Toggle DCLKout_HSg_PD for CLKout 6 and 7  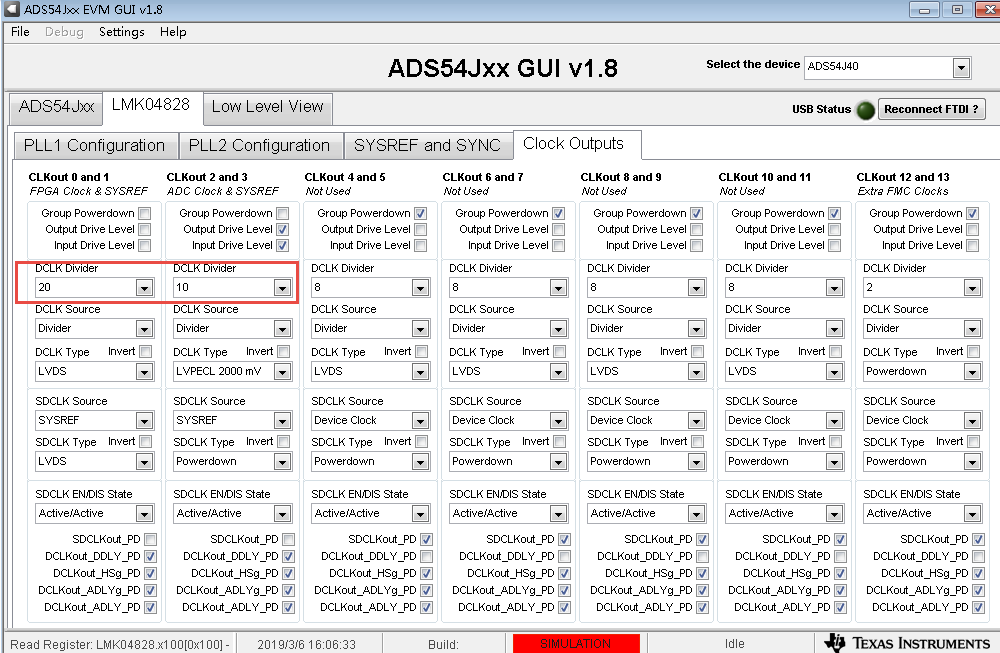[x=564, y=573]
